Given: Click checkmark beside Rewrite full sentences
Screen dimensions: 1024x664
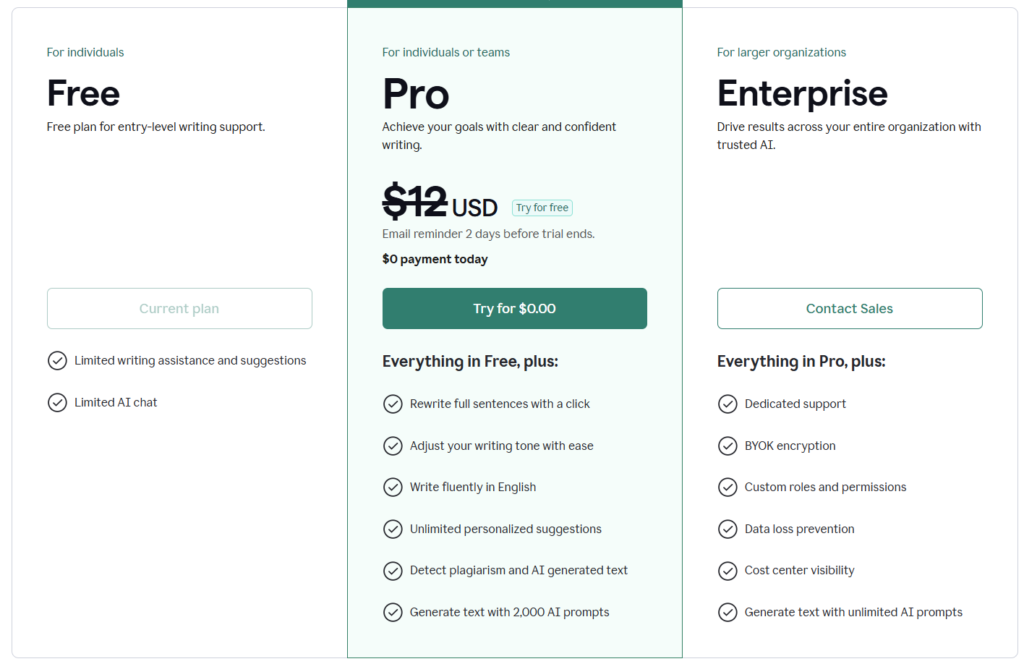Looking at the screenshot, I should pyautogui.click(x=393, y=404).
